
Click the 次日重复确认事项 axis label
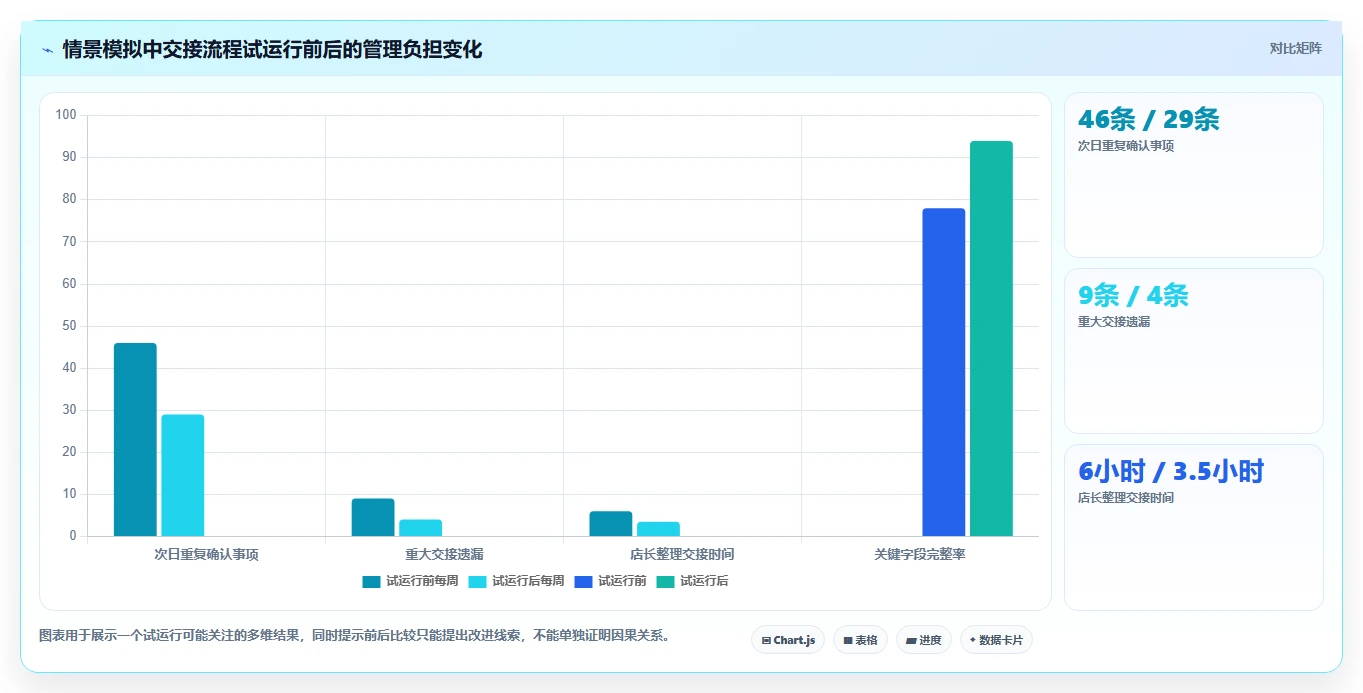point(206,554)
